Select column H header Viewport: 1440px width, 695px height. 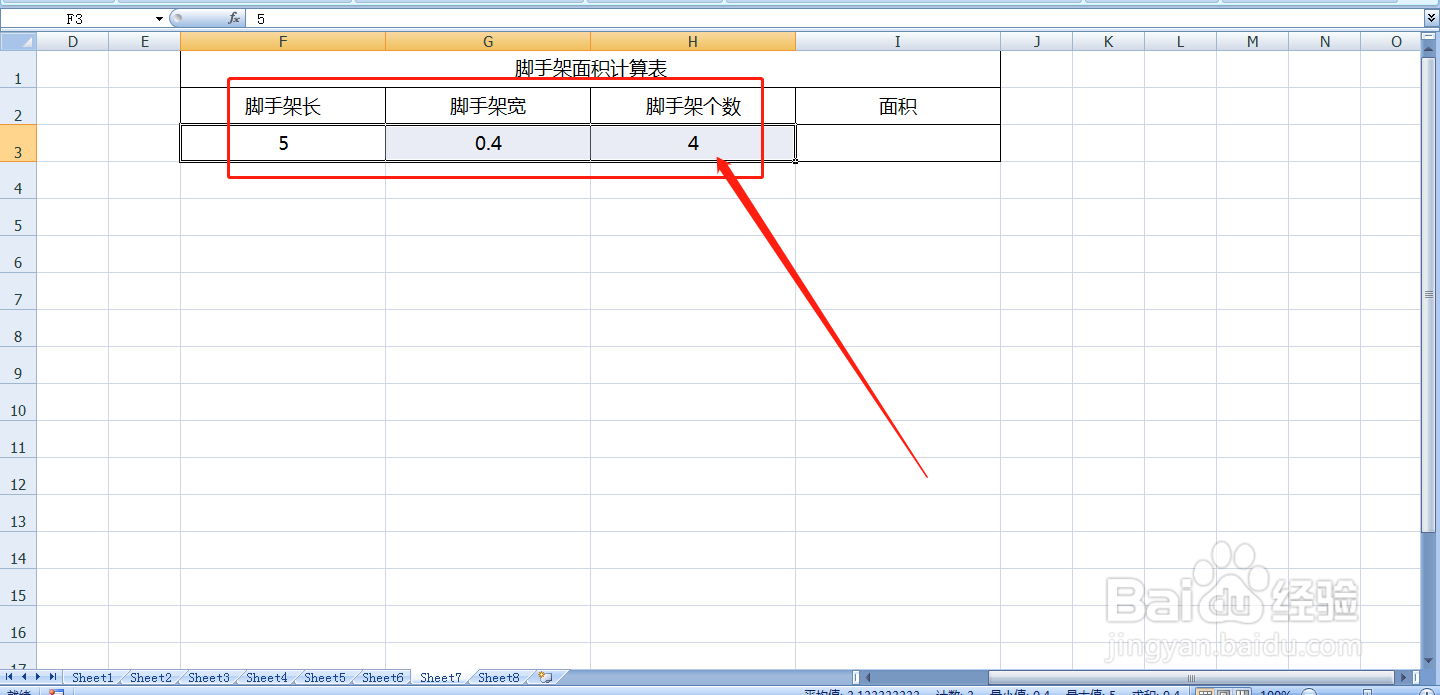point(693,41)
